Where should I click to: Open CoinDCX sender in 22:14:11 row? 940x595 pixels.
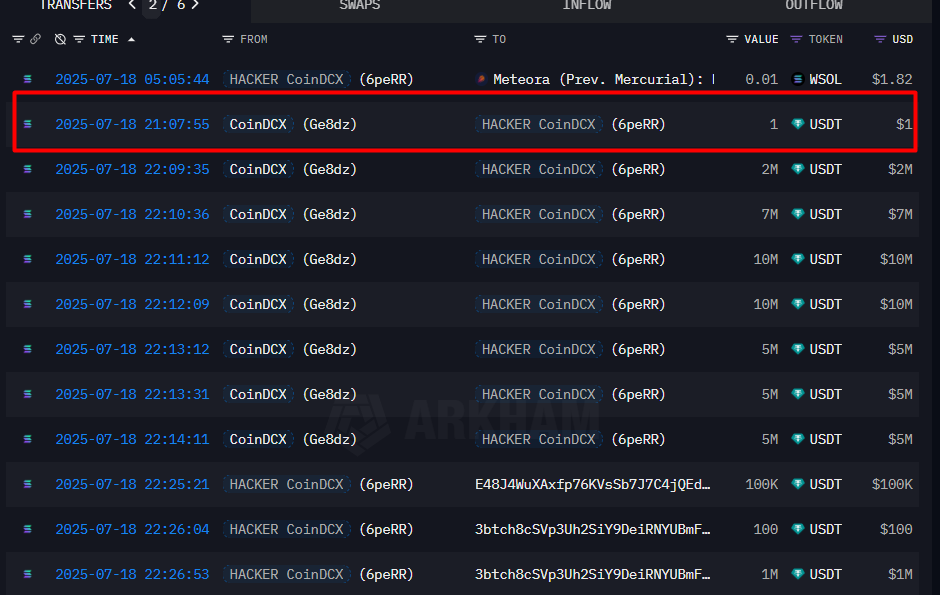pos(258,439)
